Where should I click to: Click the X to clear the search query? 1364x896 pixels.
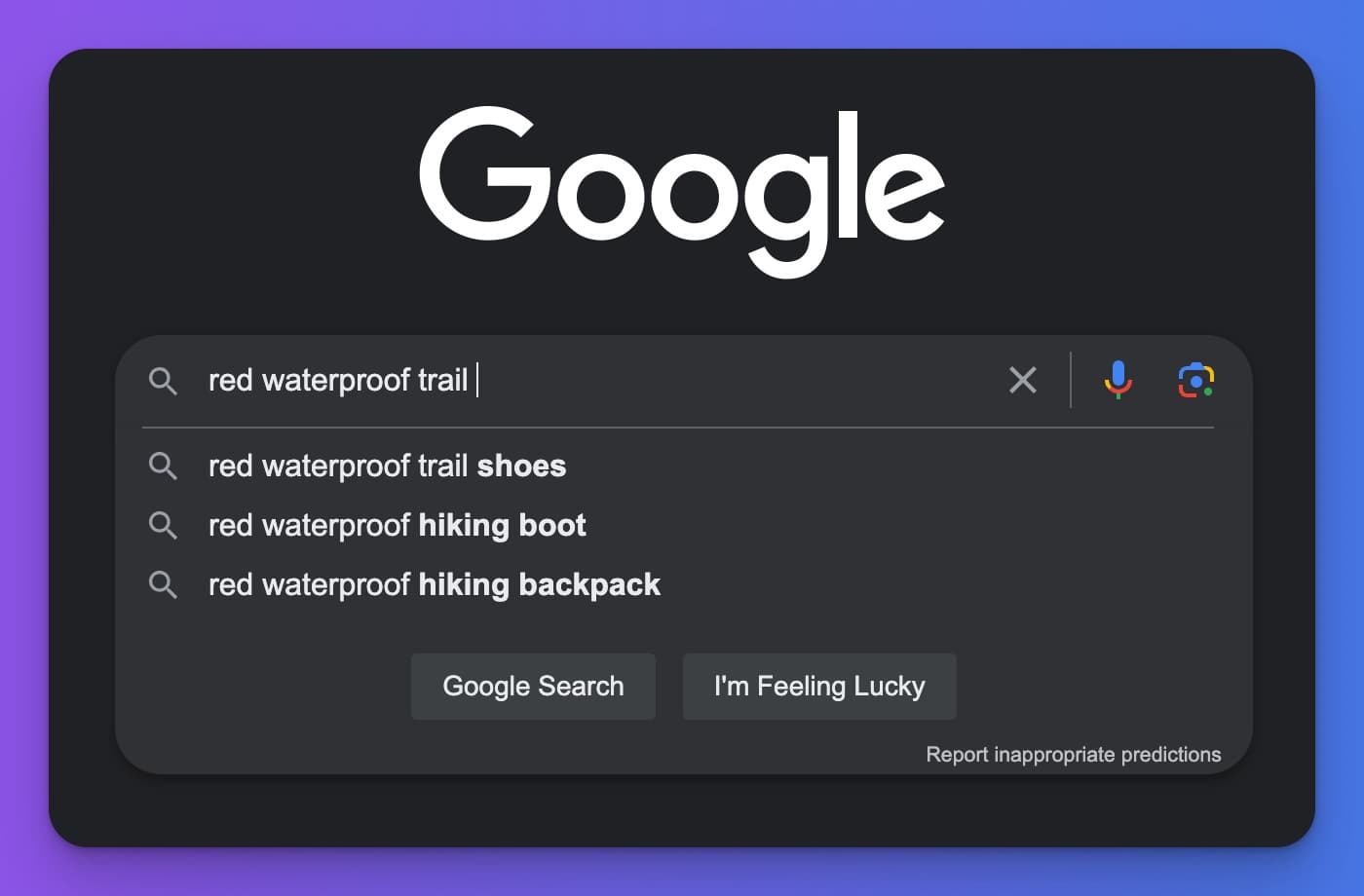[x=1022, y=380]
